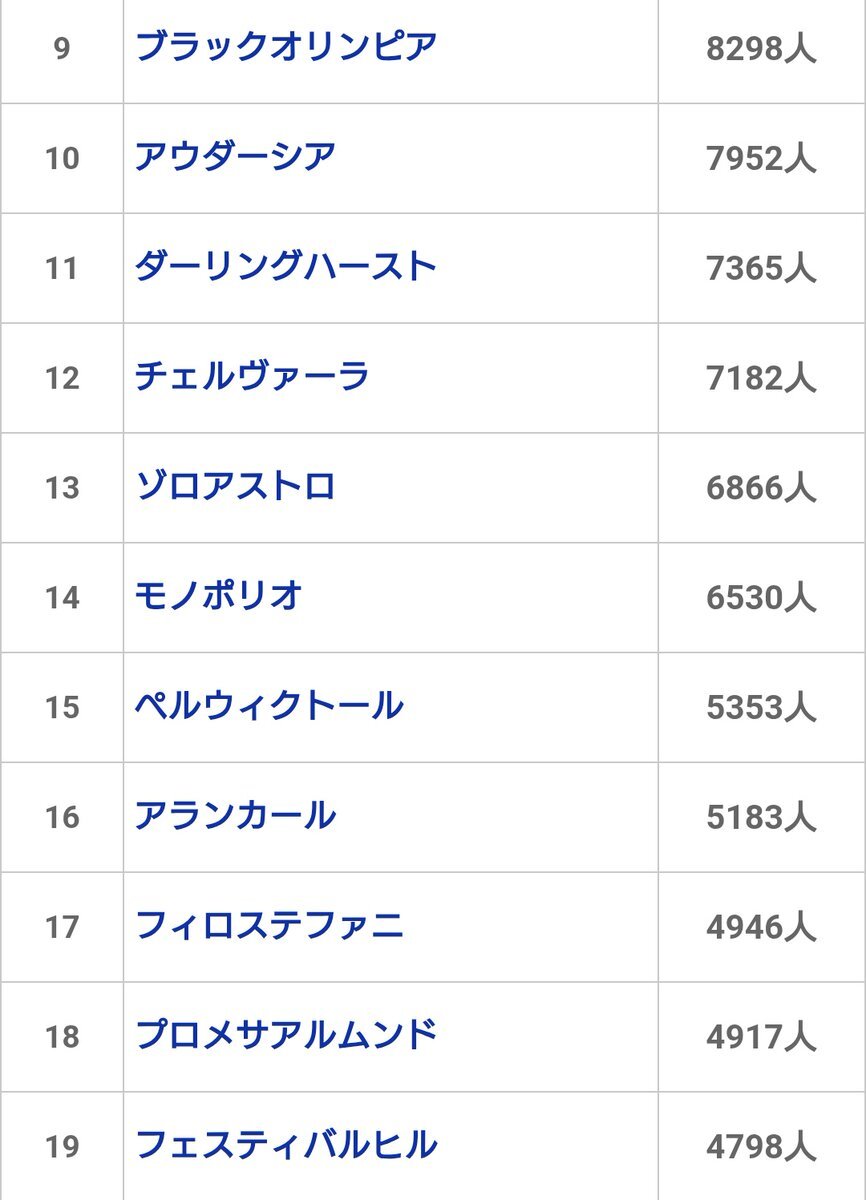Open the プロメサアルムンド link
866x1200 pixels.
(x=286, y=1035)
